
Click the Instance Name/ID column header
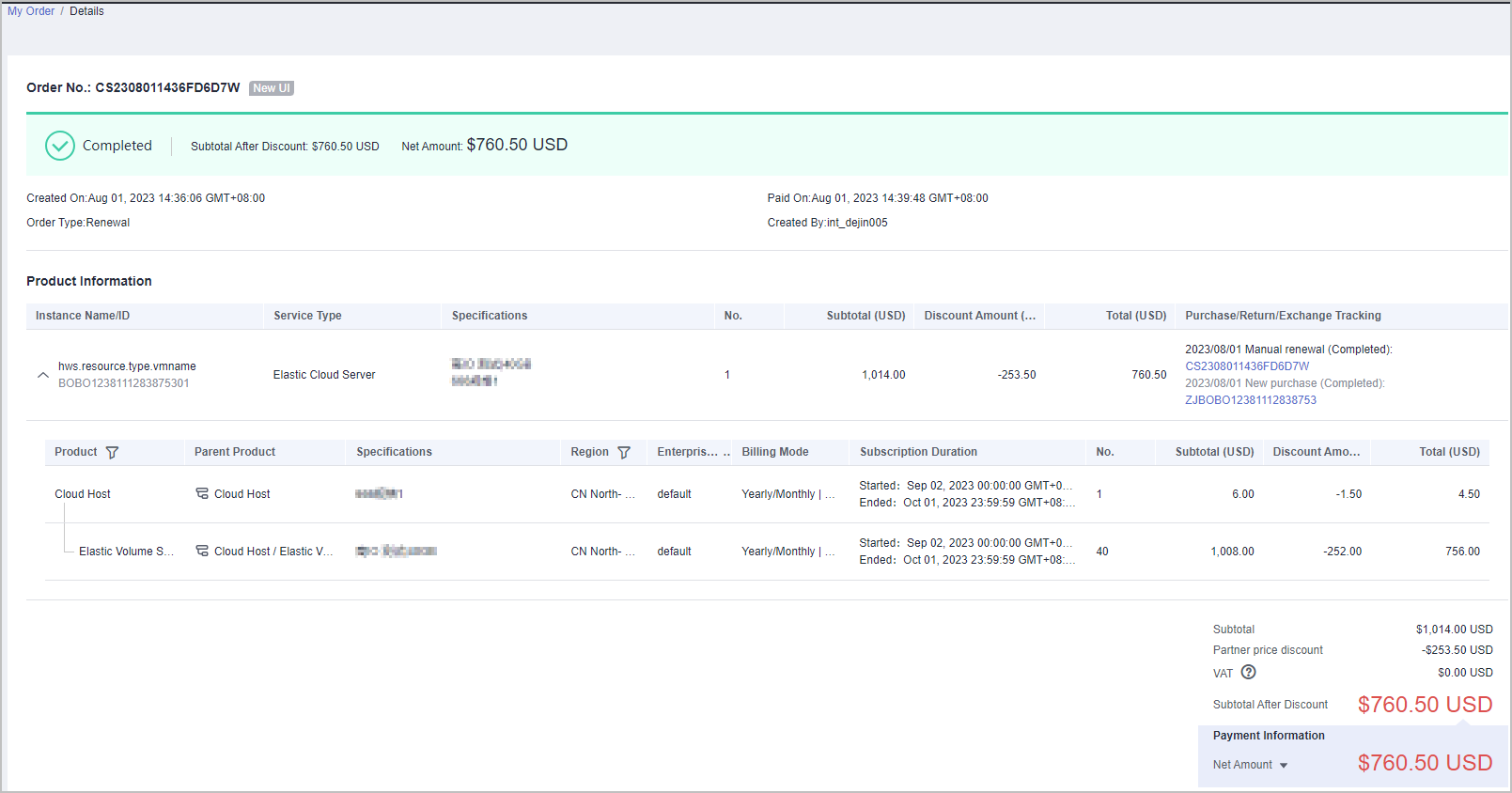(83, 316)
